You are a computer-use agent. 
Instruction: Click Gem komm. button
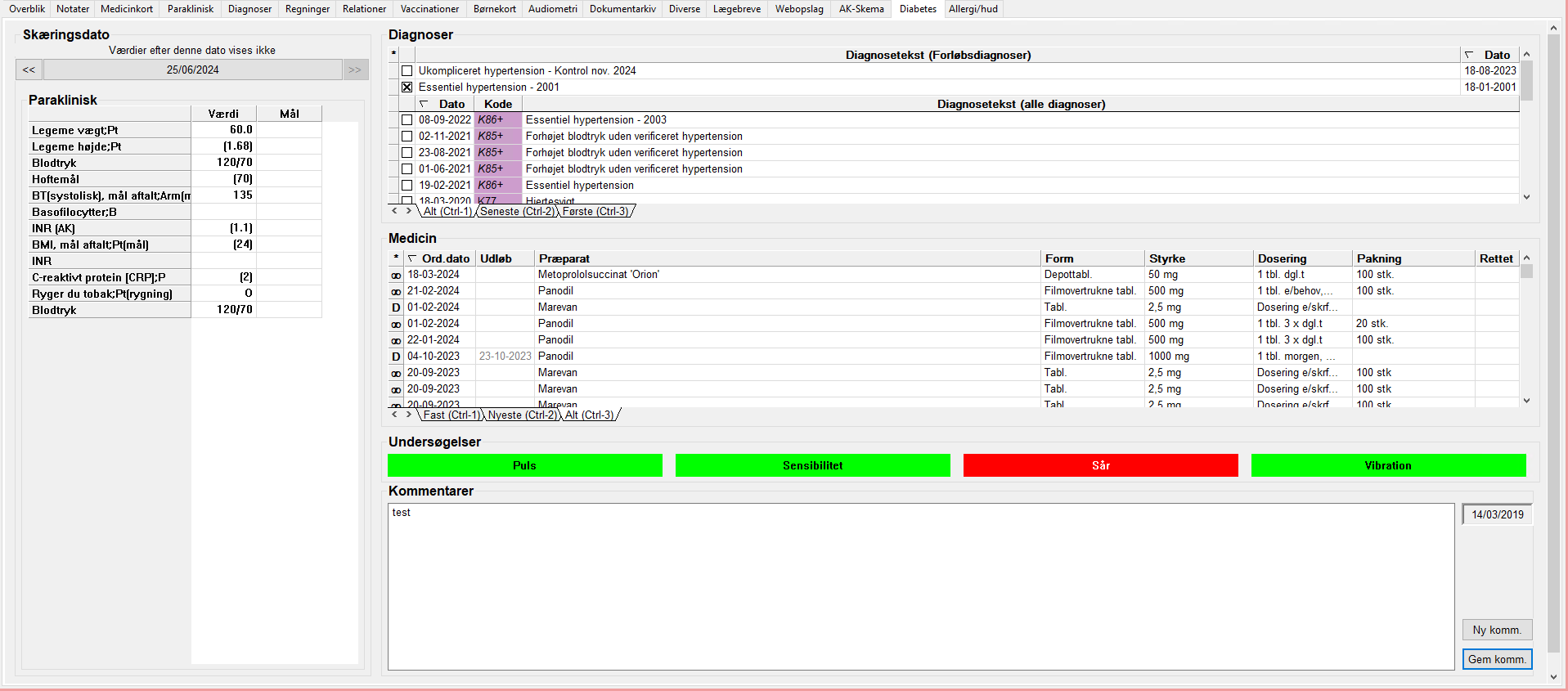tap(1497, 659)
